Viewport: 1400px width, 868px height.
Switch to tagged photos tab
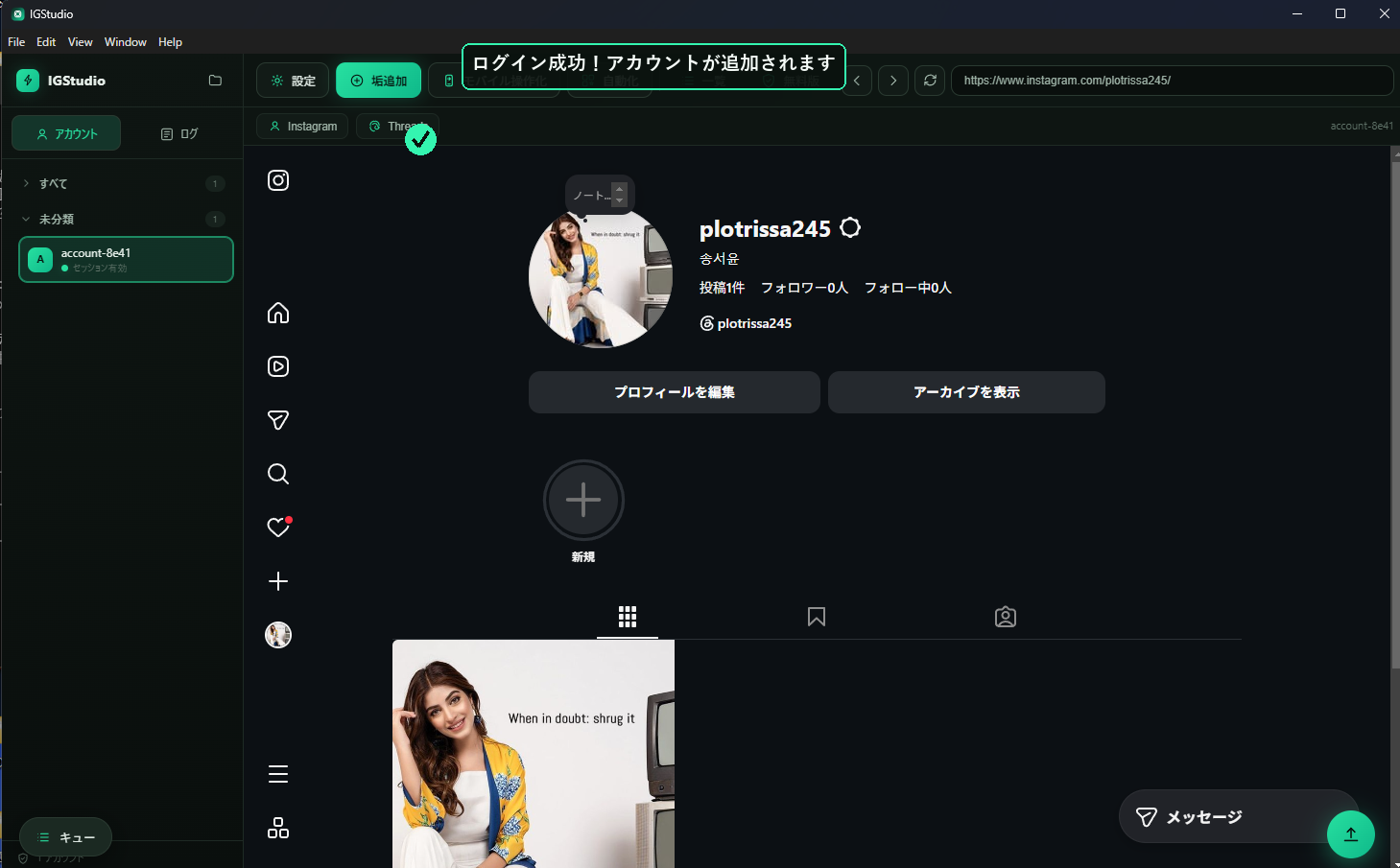click(1006, 617)
